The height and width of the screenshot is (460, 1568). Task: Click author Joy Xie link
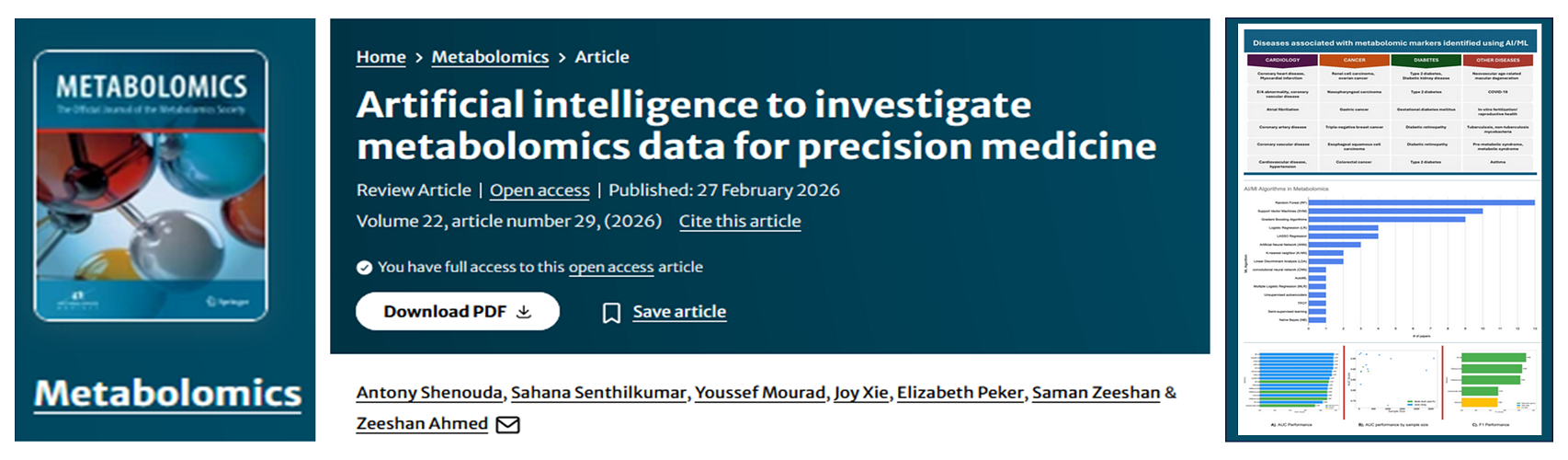[x=861, y=393]
